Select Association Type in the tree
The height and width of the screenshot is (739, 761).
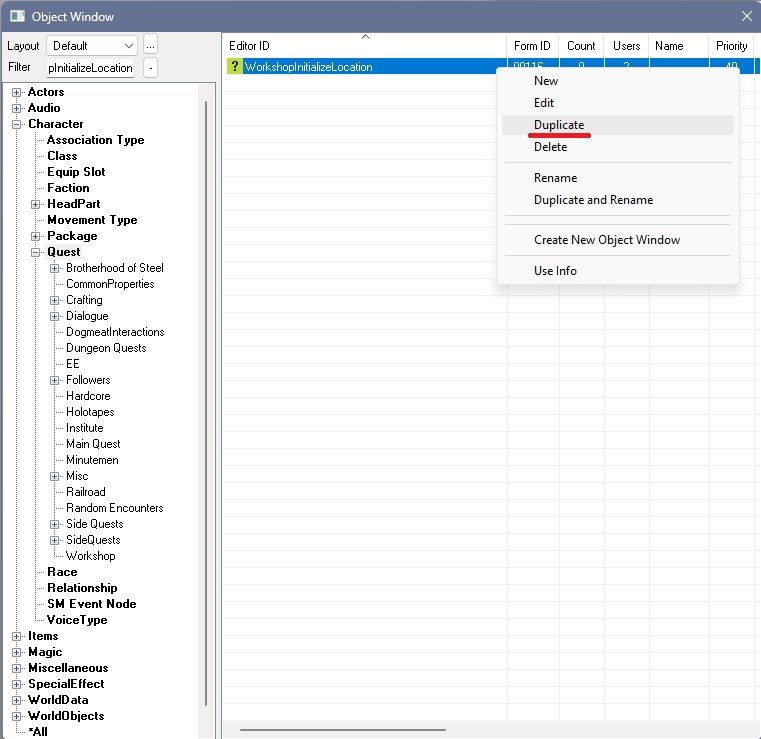tap(96, 140)
